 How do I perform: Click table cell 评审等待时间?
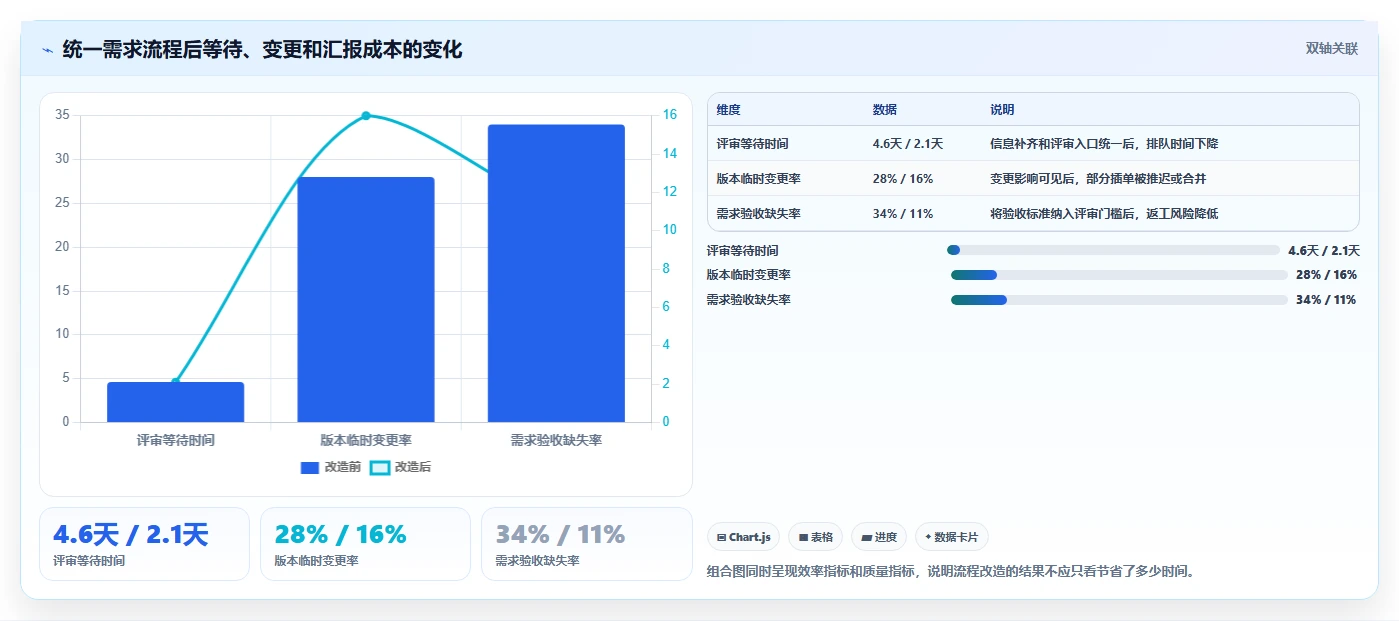[x=755, y=144]
